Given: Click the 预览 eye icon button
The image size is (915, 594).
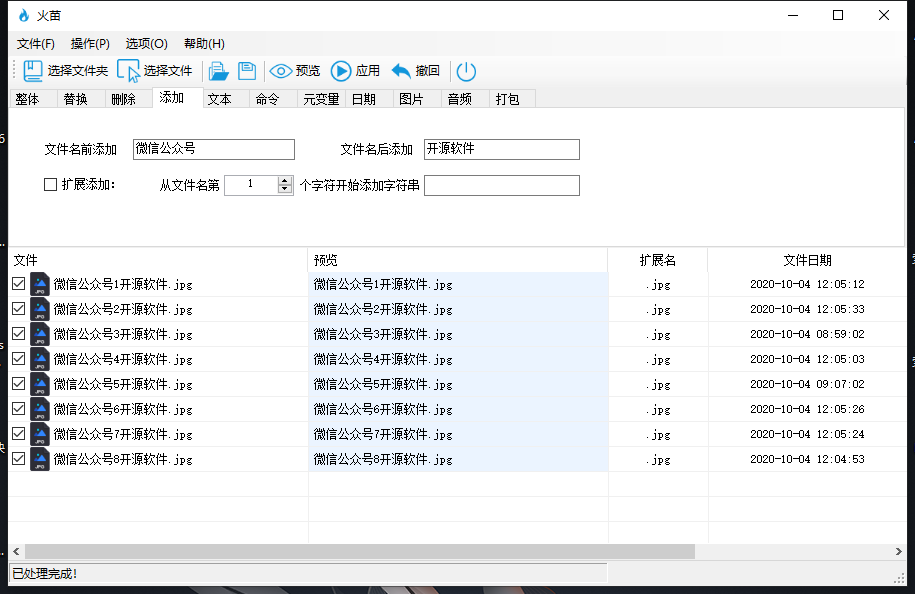Looking at the screenshot, I should tap(295, 71).
